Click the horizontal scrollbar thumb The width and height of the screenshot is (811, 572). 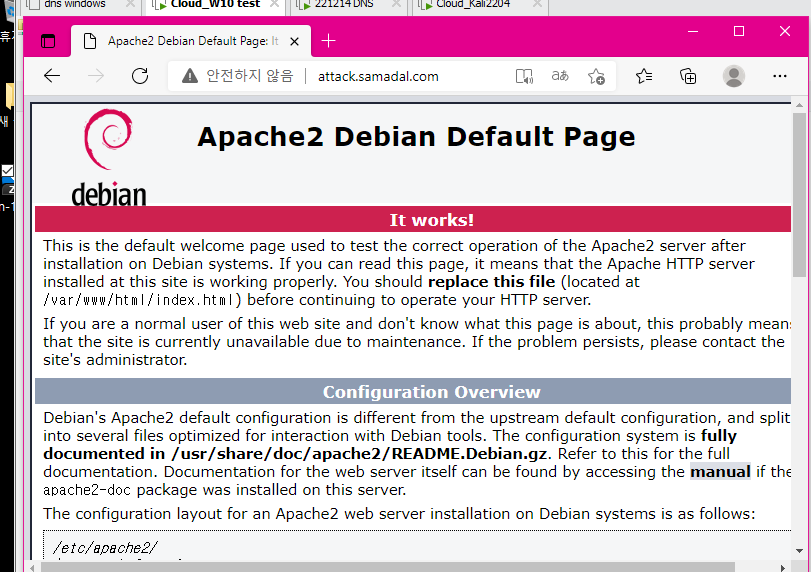click(388, 567)
